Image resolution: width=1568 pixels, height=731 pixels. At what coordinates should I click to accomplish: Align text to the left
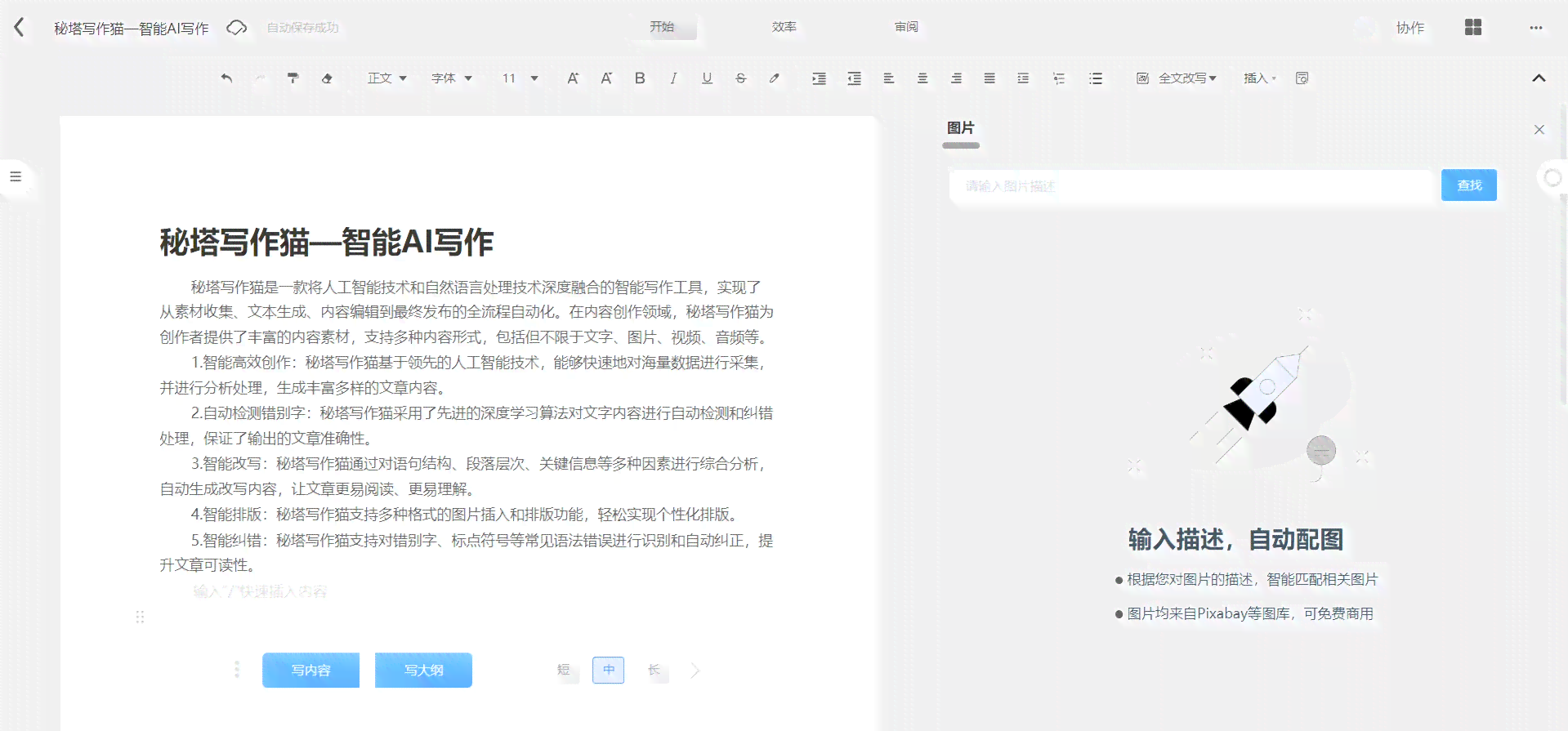(x=888, y=78)
